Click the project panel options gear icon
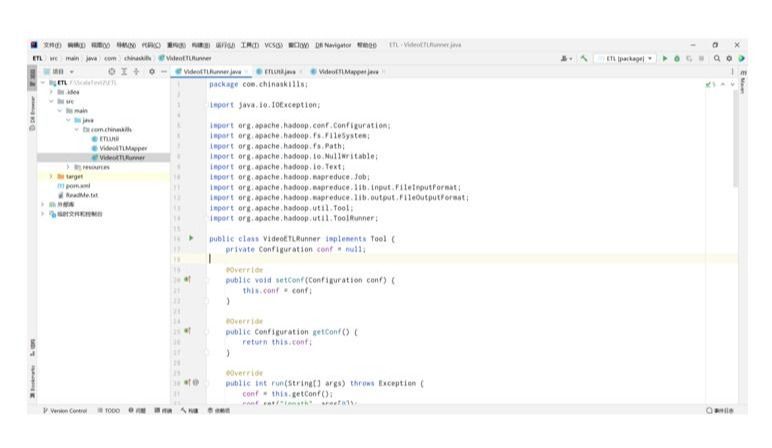 [x=152, y=72]
